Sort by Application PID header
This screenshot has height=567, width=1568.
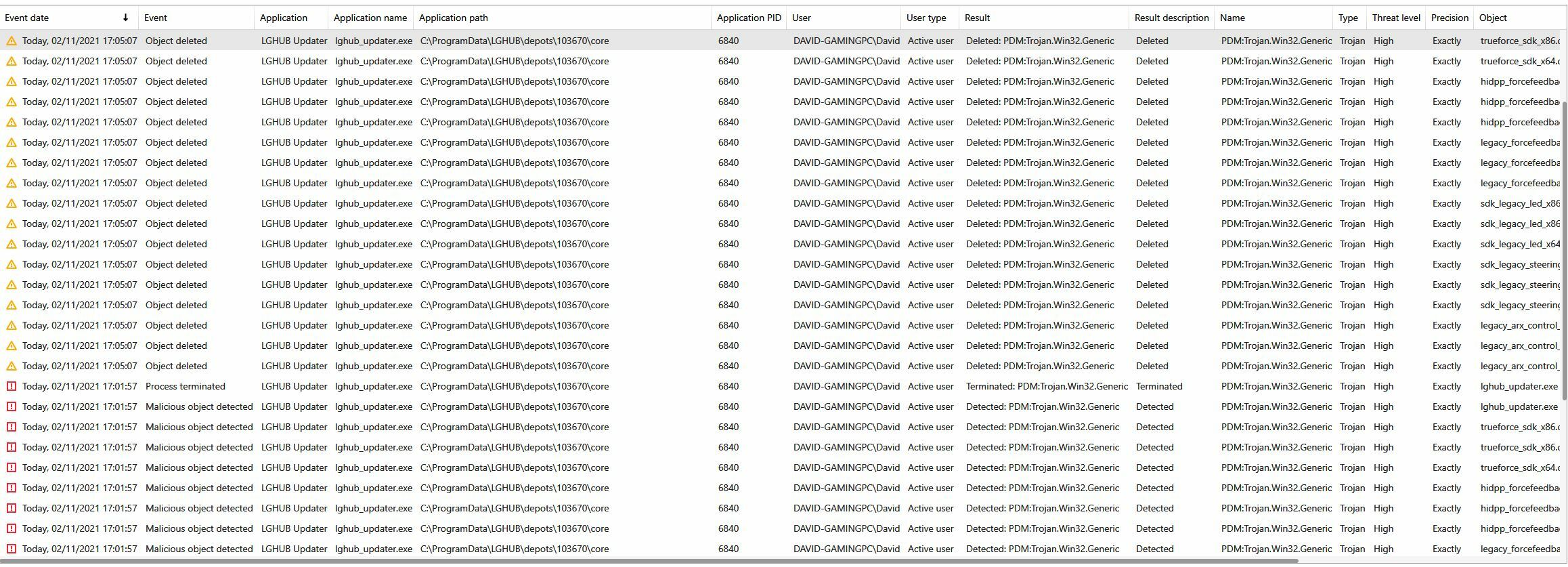pos(749,18)
